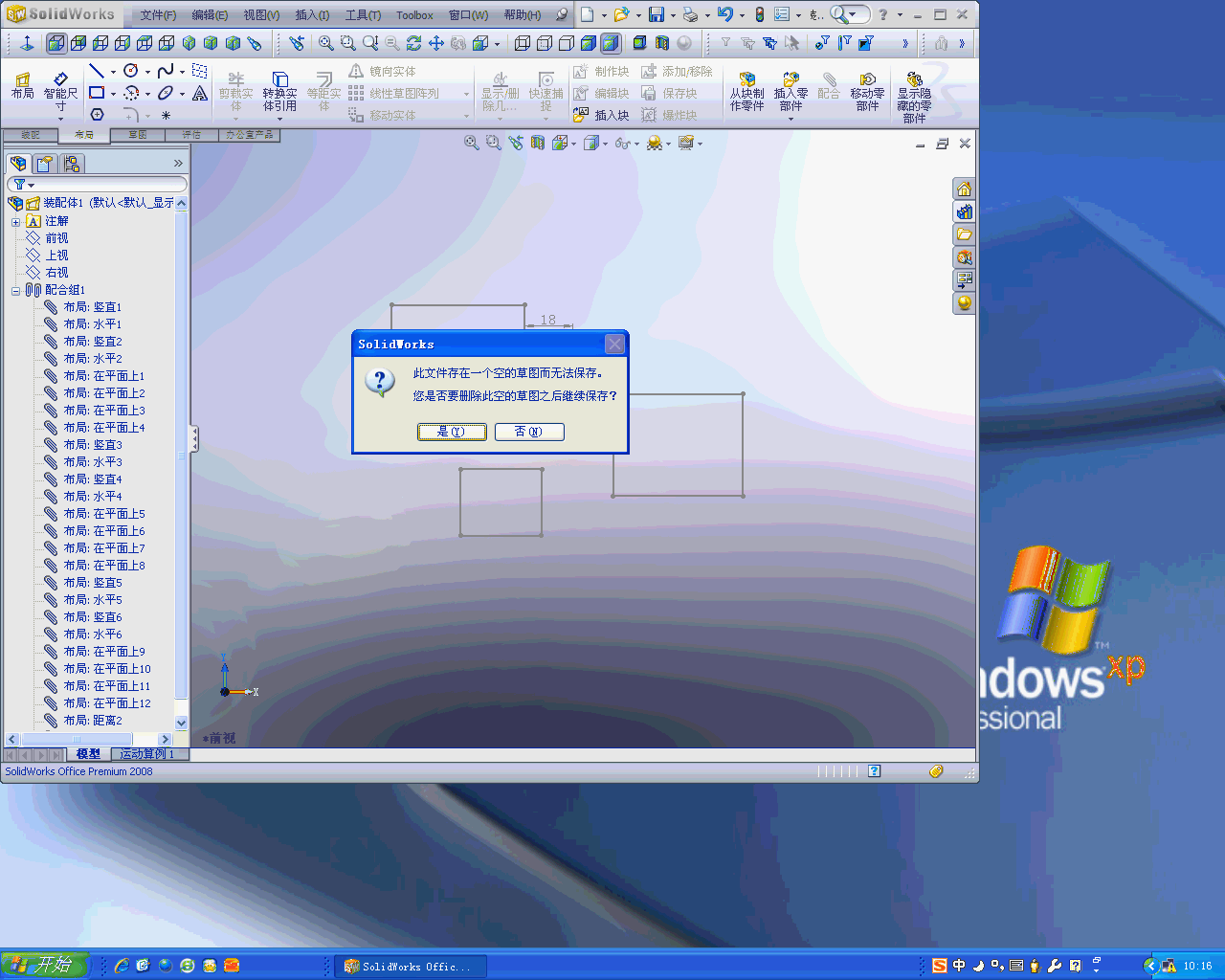Click the 插入块 insert block tool
Screen dimensions: 1225x980
(x=601, y=115)
